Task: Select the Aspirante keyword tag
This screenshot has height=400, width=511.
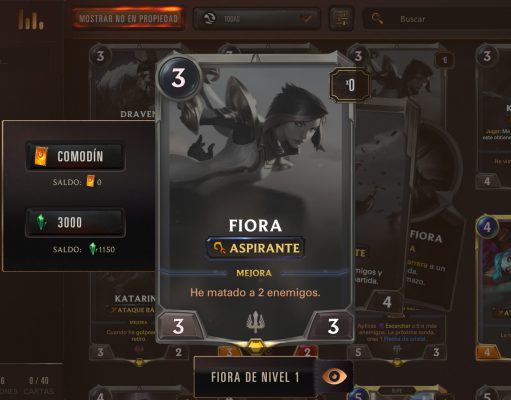Action: pos(256,248)
